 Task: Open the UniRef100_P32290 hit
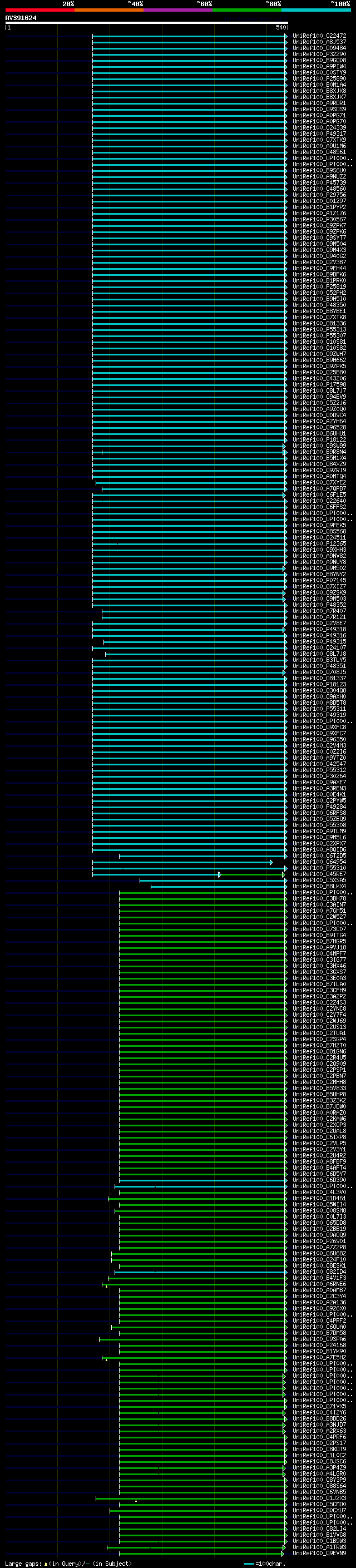click(x=319, y=54)
